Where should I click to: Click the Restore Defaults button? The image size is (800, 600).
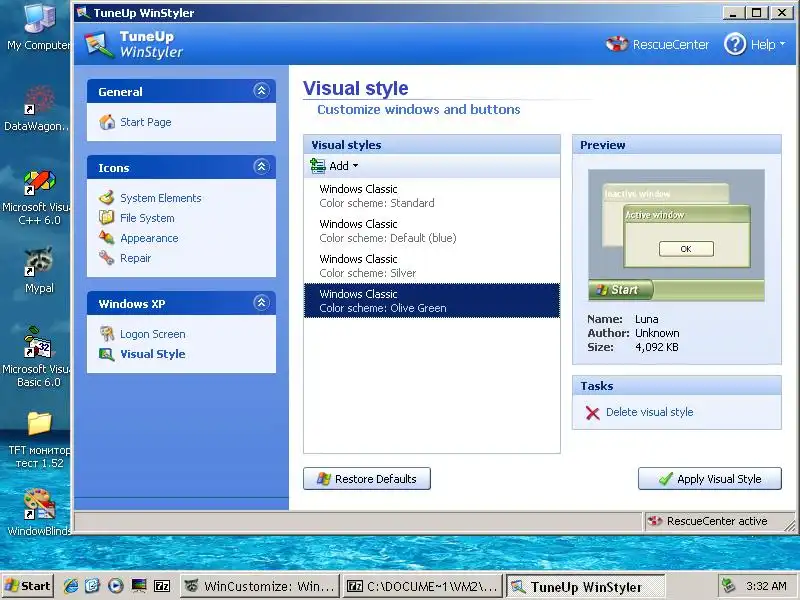coord(367,479)
